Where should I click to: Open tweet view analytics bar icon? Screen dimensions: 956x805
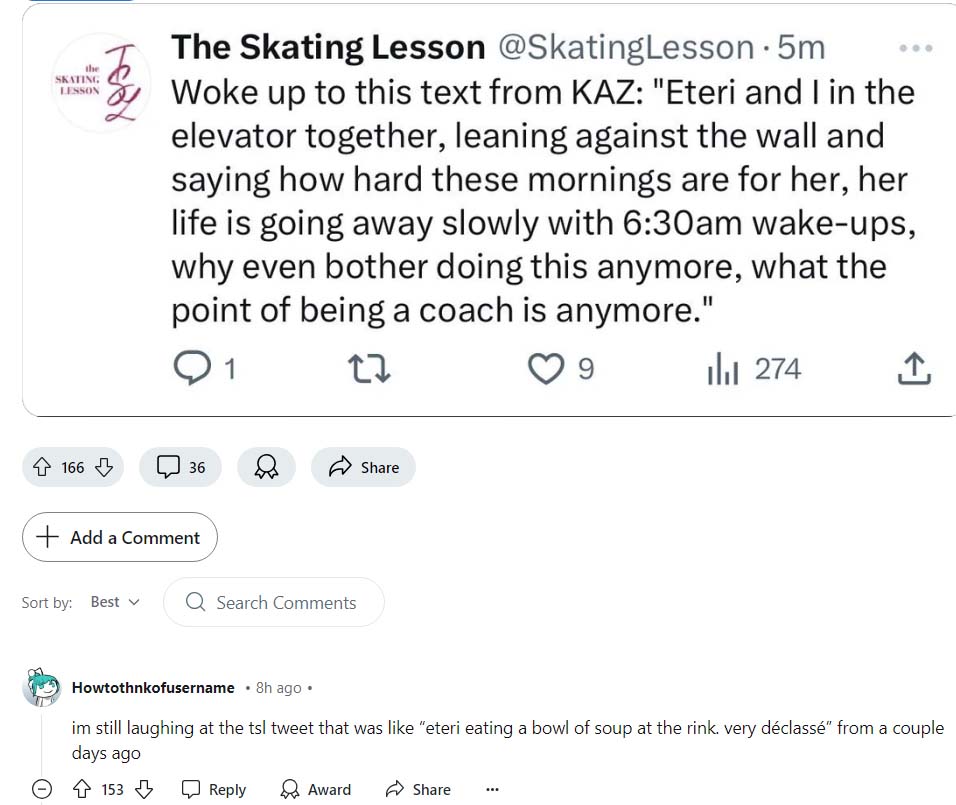click(722, 370)
